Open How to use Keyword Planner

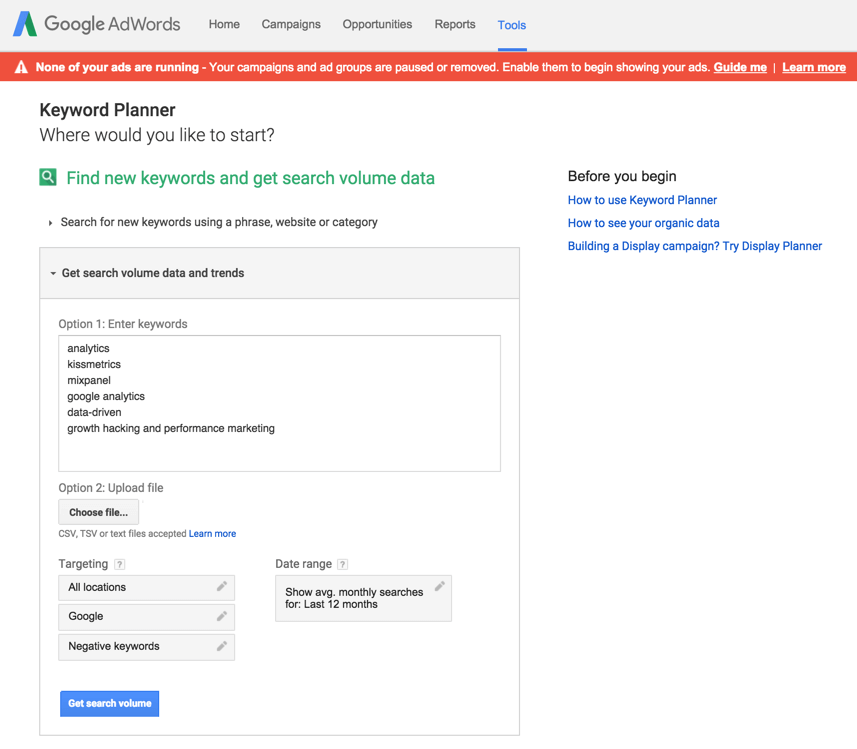(x=642, y=200)
